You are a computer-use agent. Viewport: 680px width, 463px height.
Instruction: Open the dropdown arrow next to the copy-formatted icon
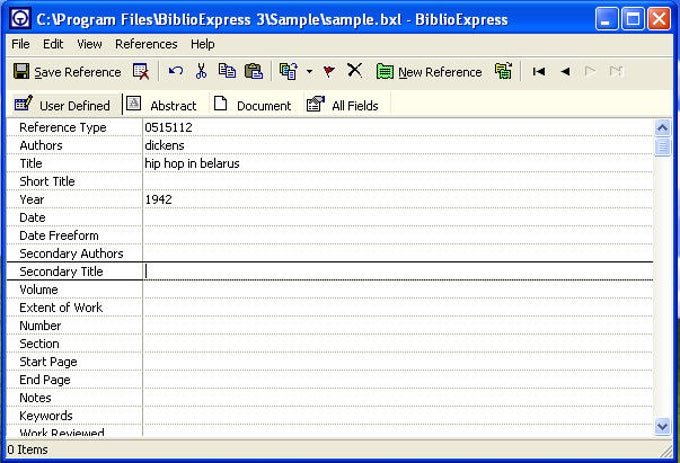(309, 71)
